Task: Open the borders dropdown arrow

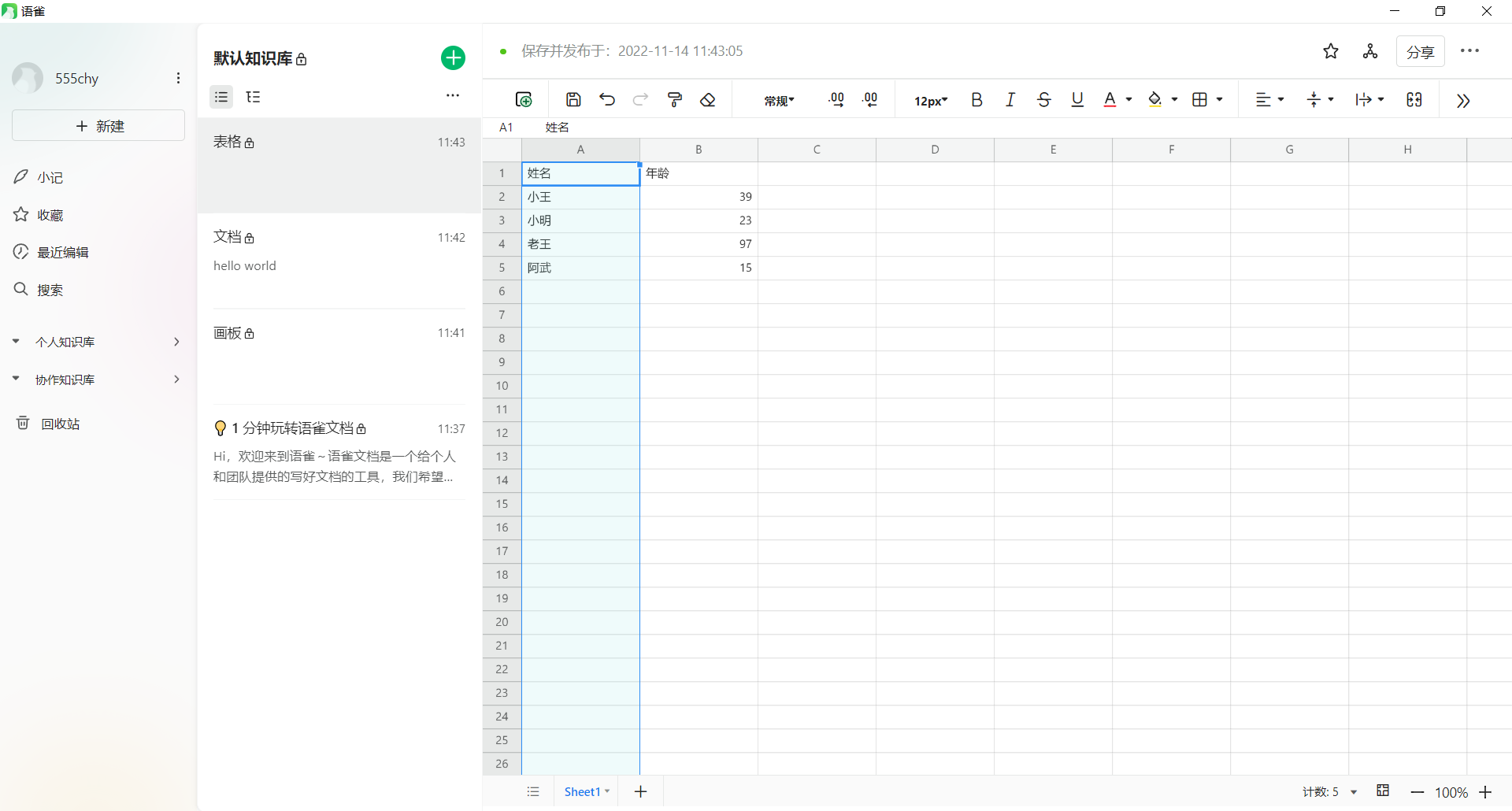Action: point(1219,100)
